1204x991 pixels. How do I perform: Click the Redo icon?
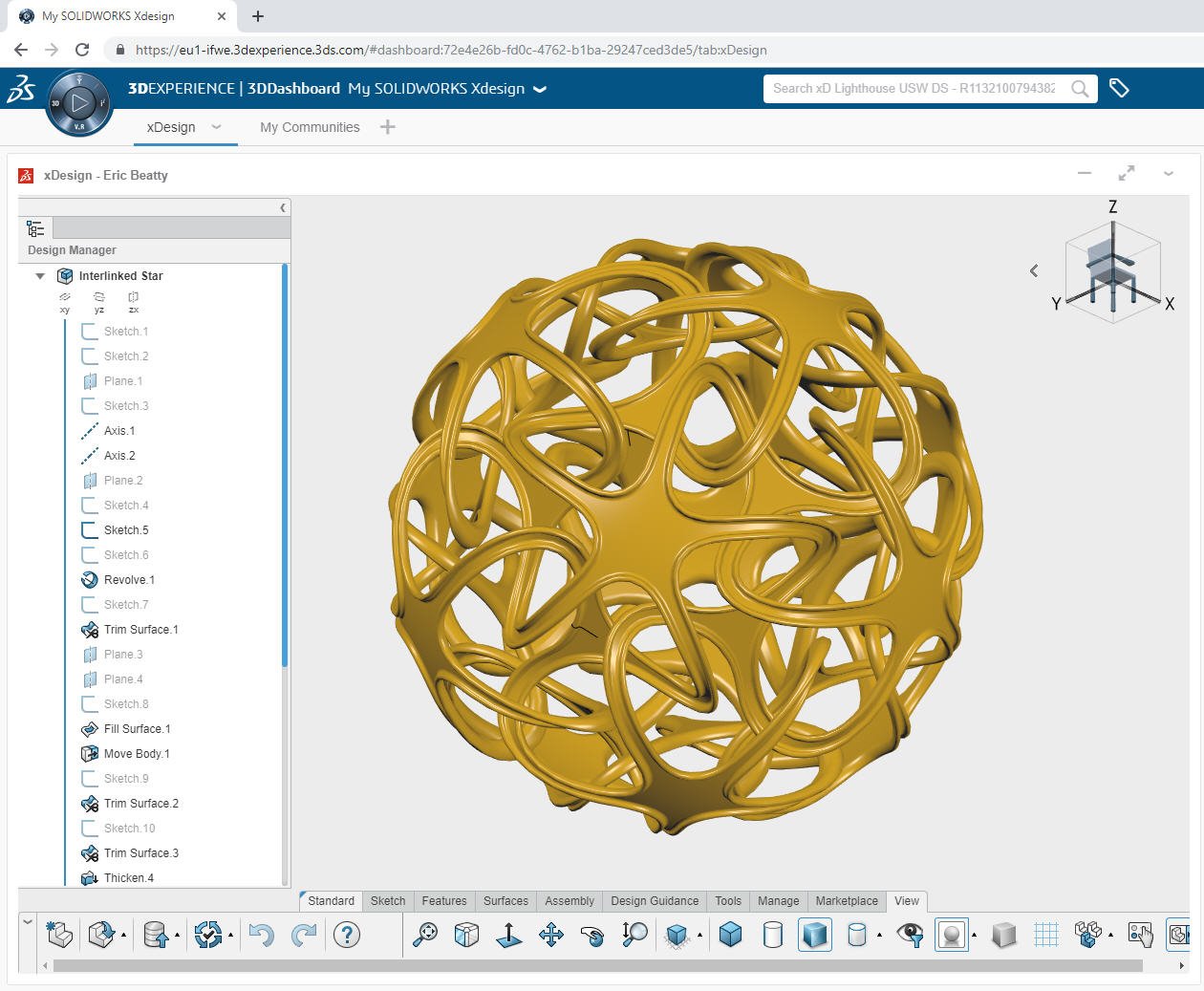tap(304, 935)
